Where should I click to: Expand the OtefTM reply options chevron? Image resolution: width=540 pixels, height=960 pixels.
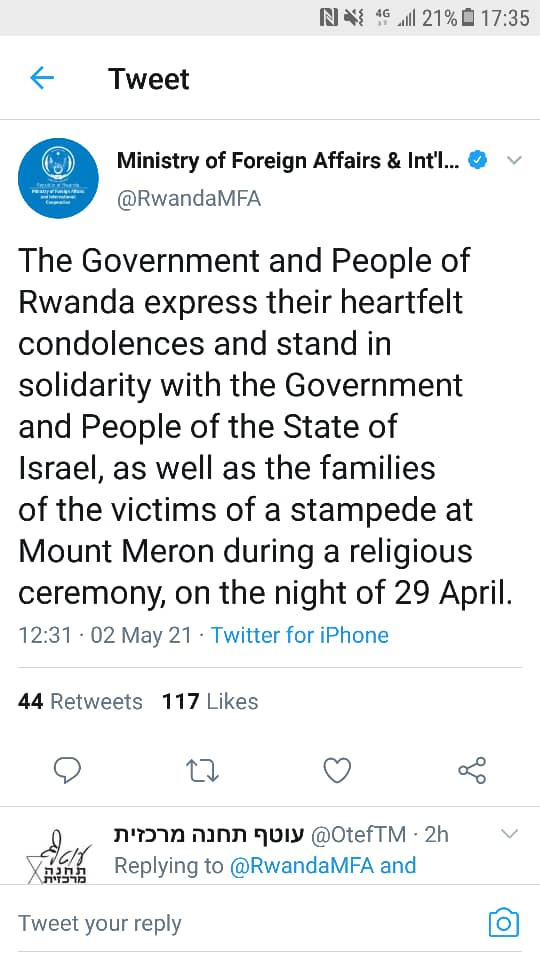(509, 833)
